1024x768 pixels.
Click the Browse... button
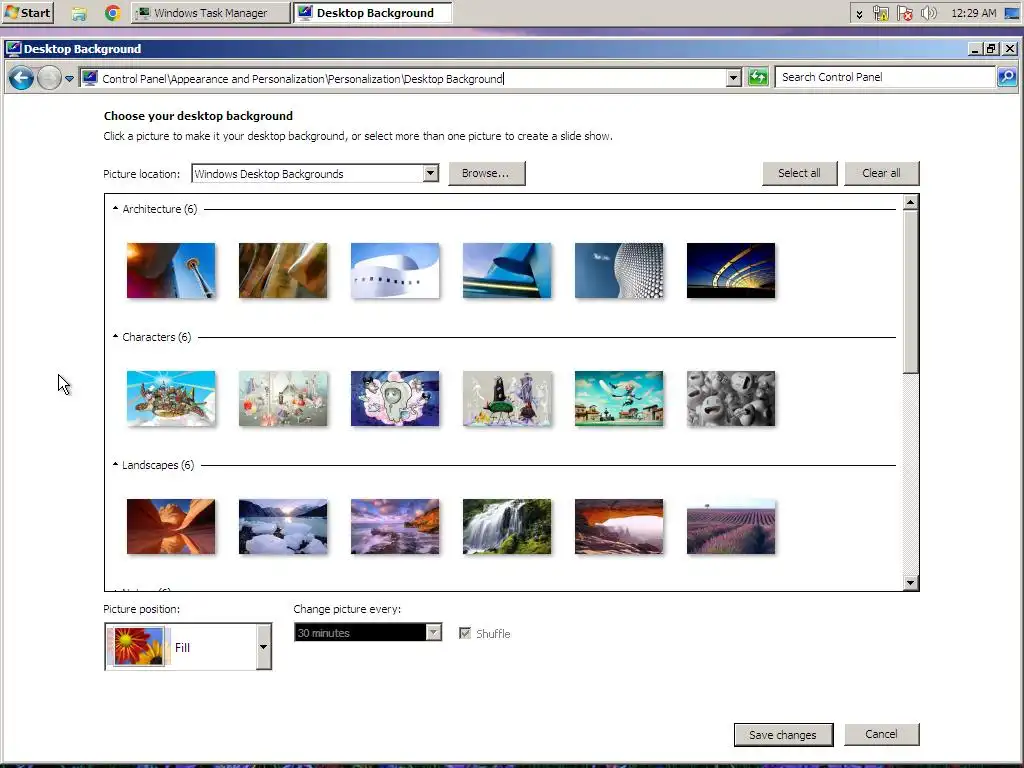(487, 174)
